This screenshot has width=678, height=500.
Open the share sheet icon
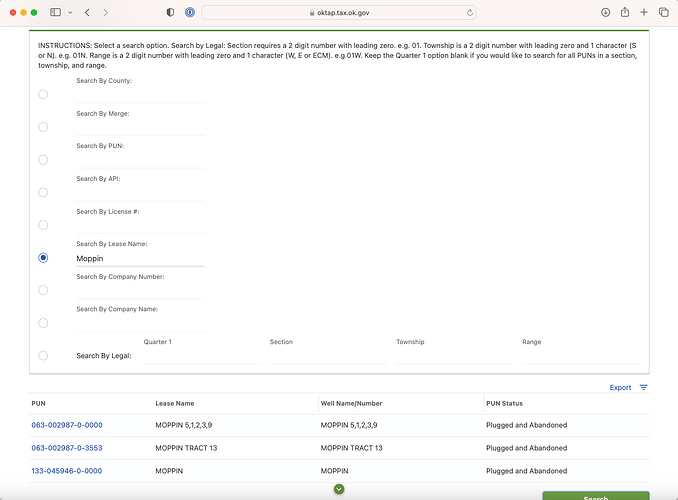[625, 12]
